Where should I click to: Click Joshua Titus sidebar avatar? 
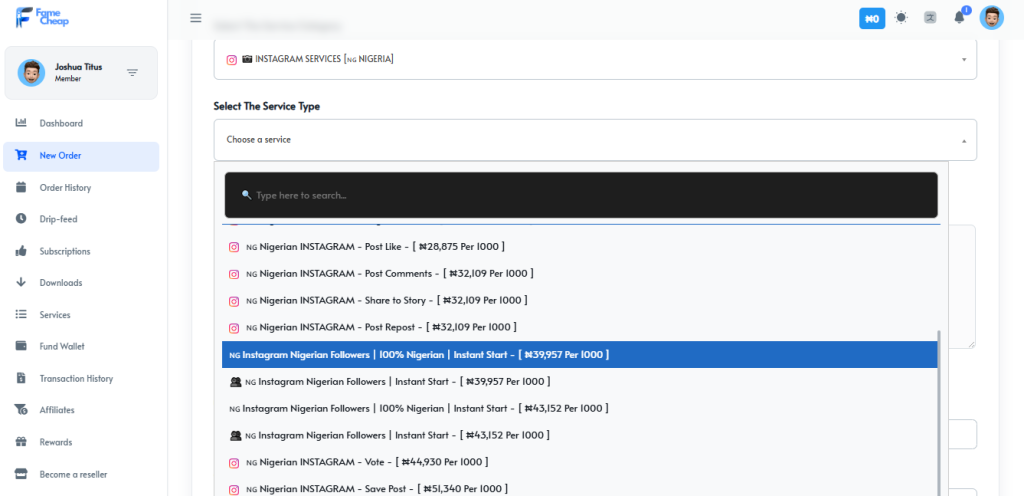pos(31,72)
